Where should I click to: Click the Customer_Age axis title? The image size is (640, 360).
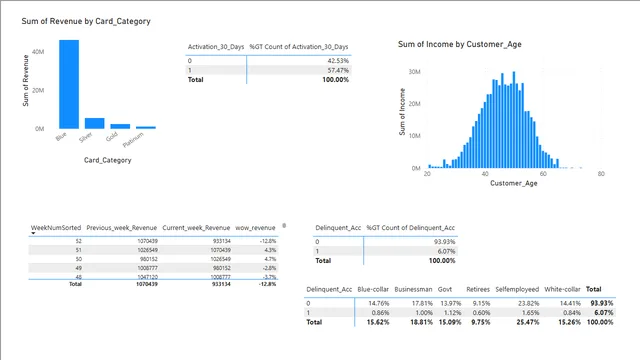(x=513, y=183)
